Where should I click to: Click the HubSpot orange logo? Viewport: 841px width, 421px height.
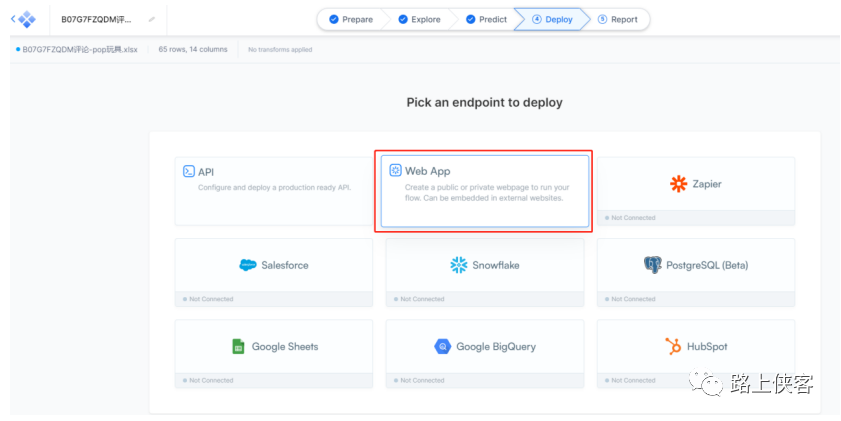pyautogui.click(x=673, y=346)
